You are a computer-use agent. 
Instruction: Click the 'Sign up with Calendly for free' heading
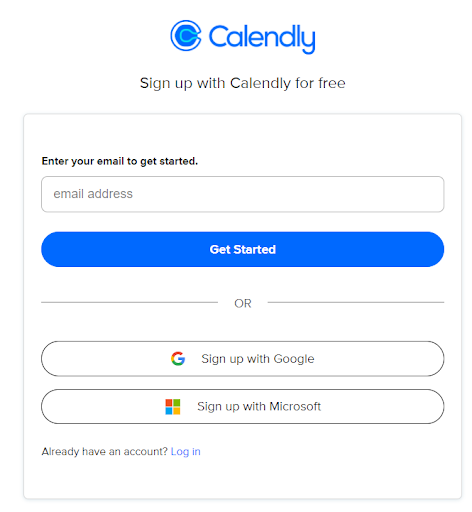pyautogui.click(x=243, y=83)
